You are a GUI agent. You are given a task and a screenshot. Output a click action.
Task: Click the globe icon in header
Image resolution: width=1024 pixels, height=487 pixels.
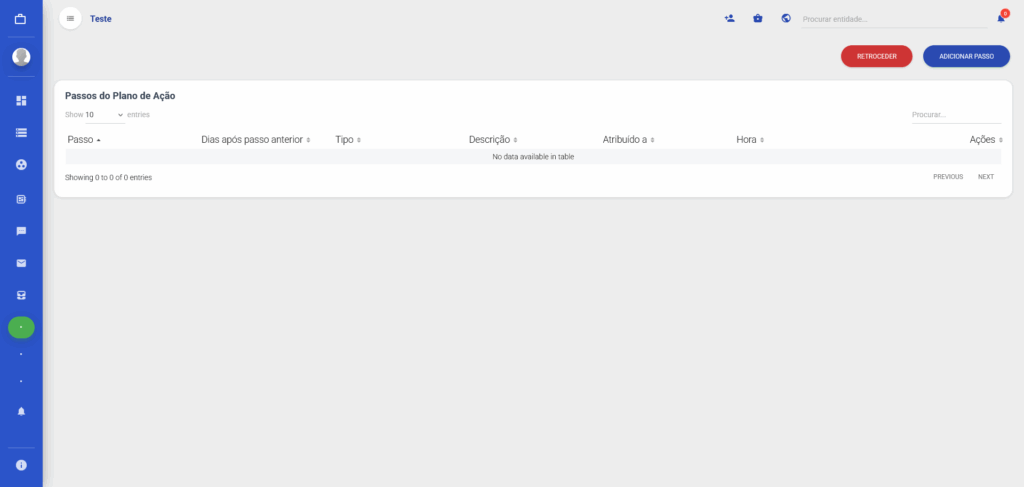click(786, 18)
